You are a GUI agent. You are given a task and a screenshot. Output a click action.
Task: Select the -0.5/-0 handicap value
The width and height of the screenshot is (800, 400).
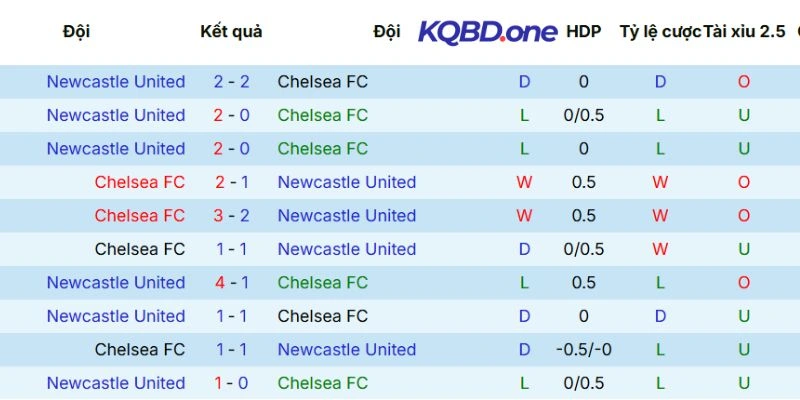(583, 350)
